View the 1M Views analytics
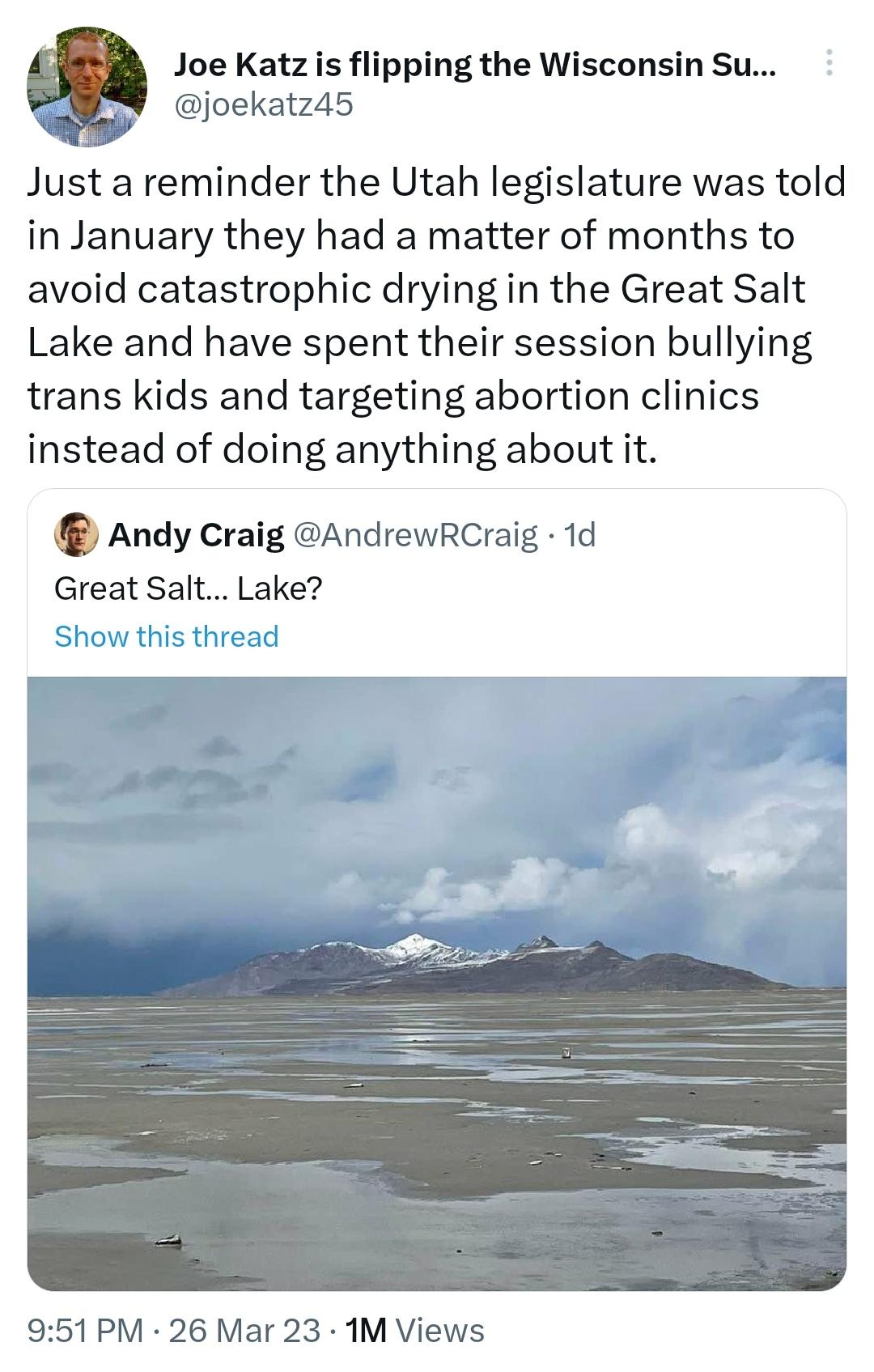This screenshot has height=1372, width=874. (x=415, y=1331)
